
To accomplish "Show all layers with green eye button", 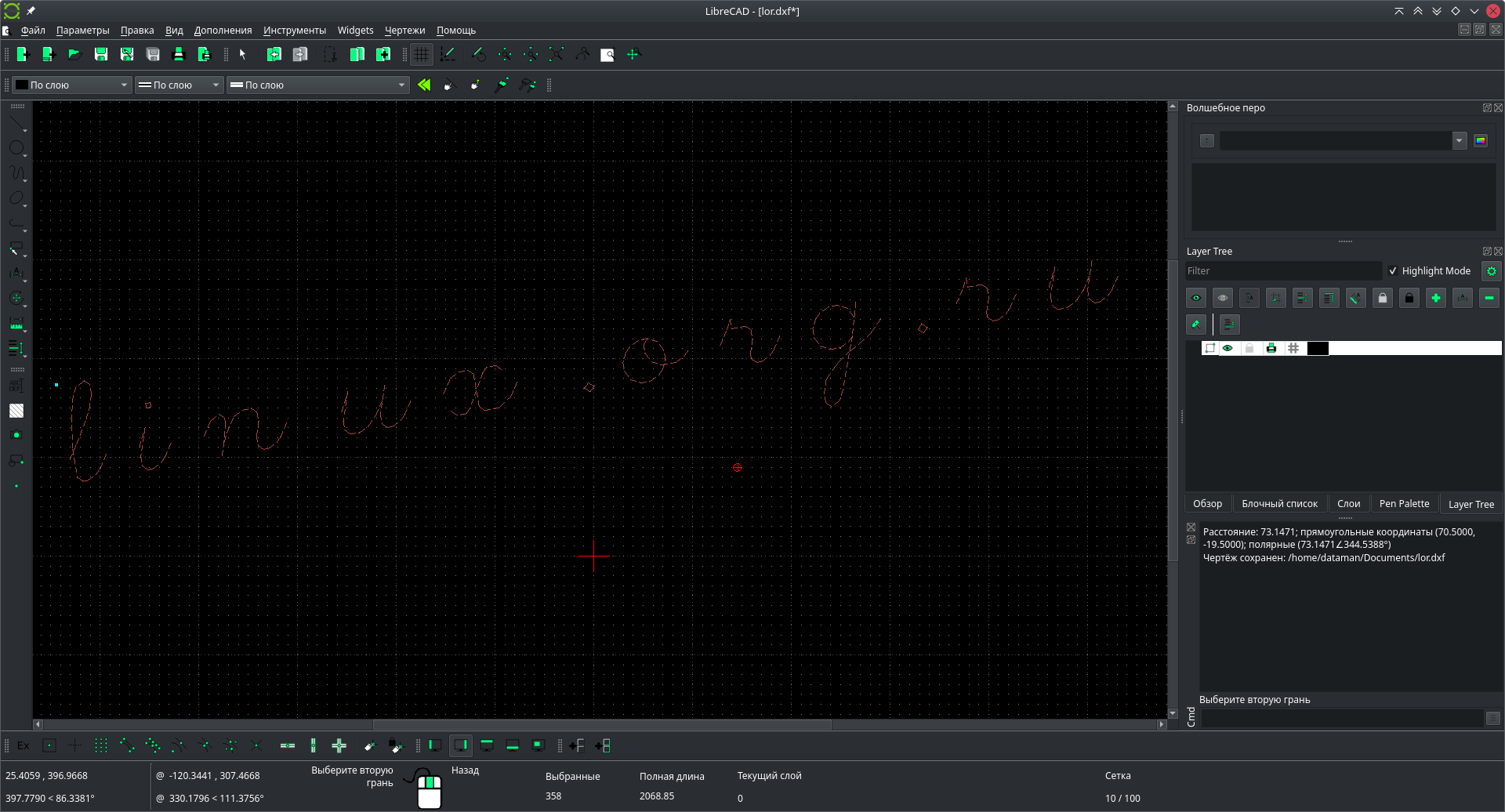I will click(1196, 298).
